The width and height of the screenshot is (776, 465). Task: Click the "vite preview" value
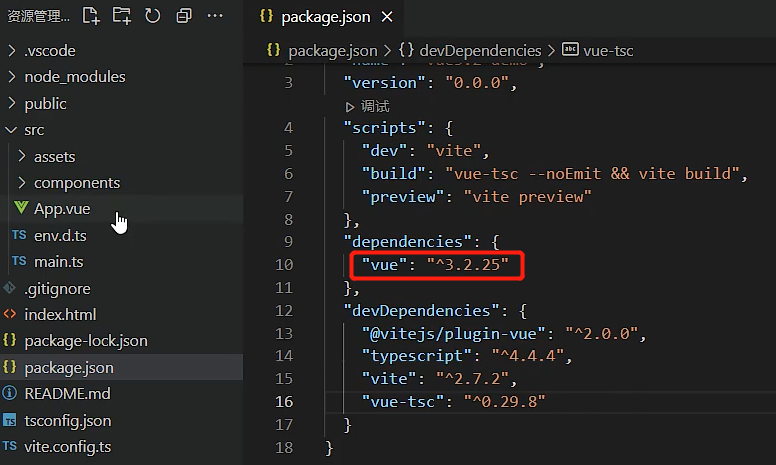(x=527, y=197)
